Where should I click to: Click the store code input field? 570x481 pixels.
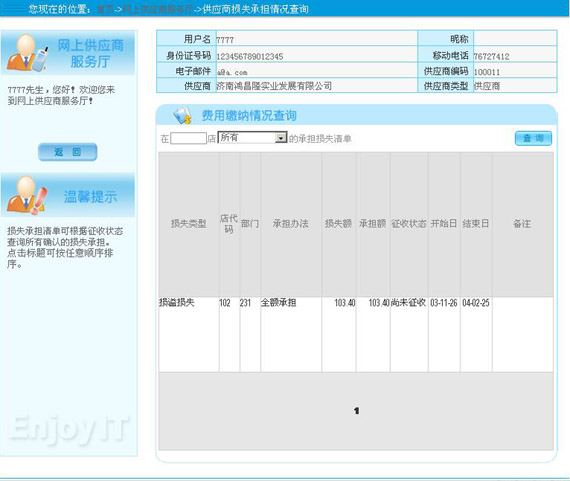(188, 138)
